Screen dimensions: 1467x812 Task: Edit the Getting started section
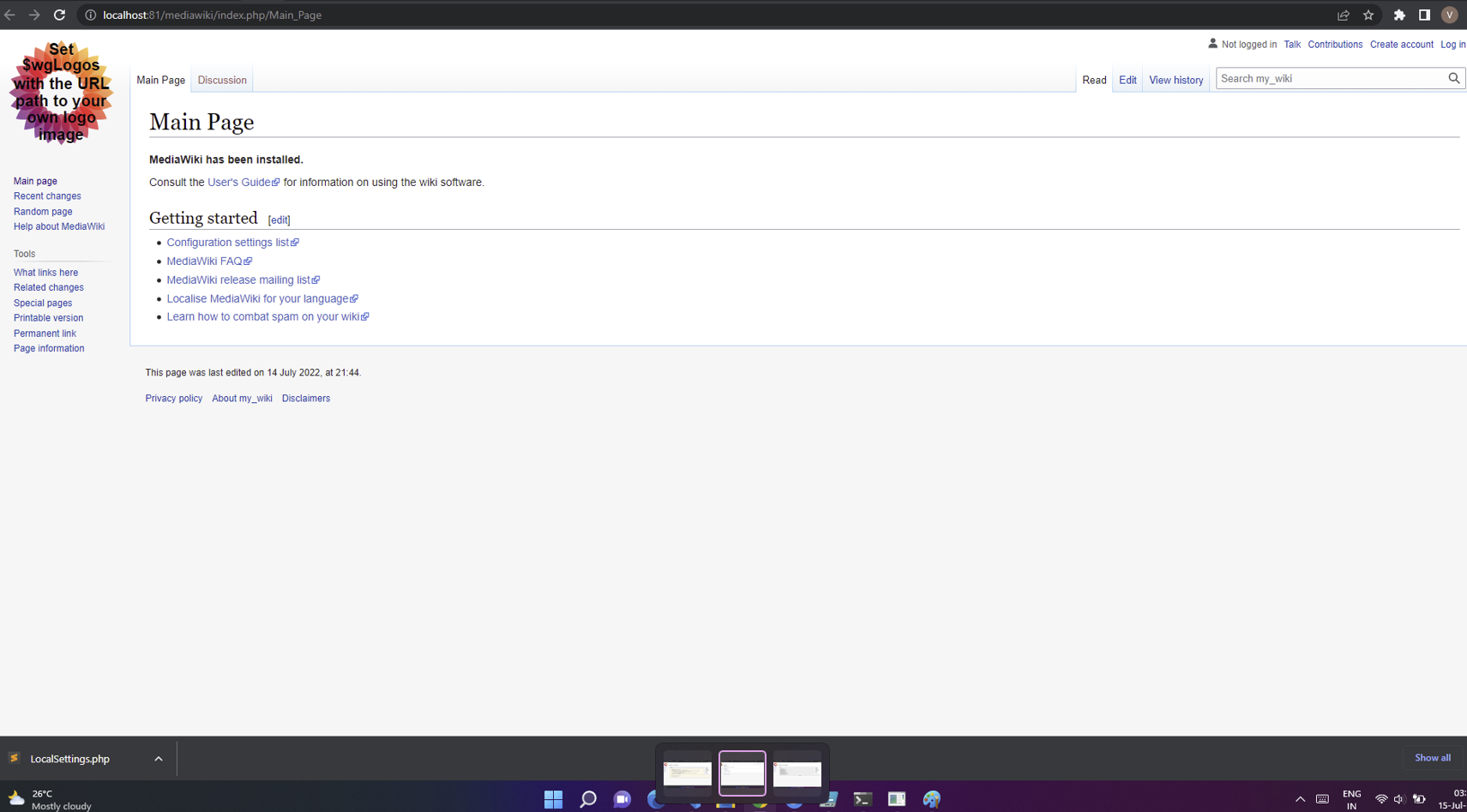[x=279, y=220]
